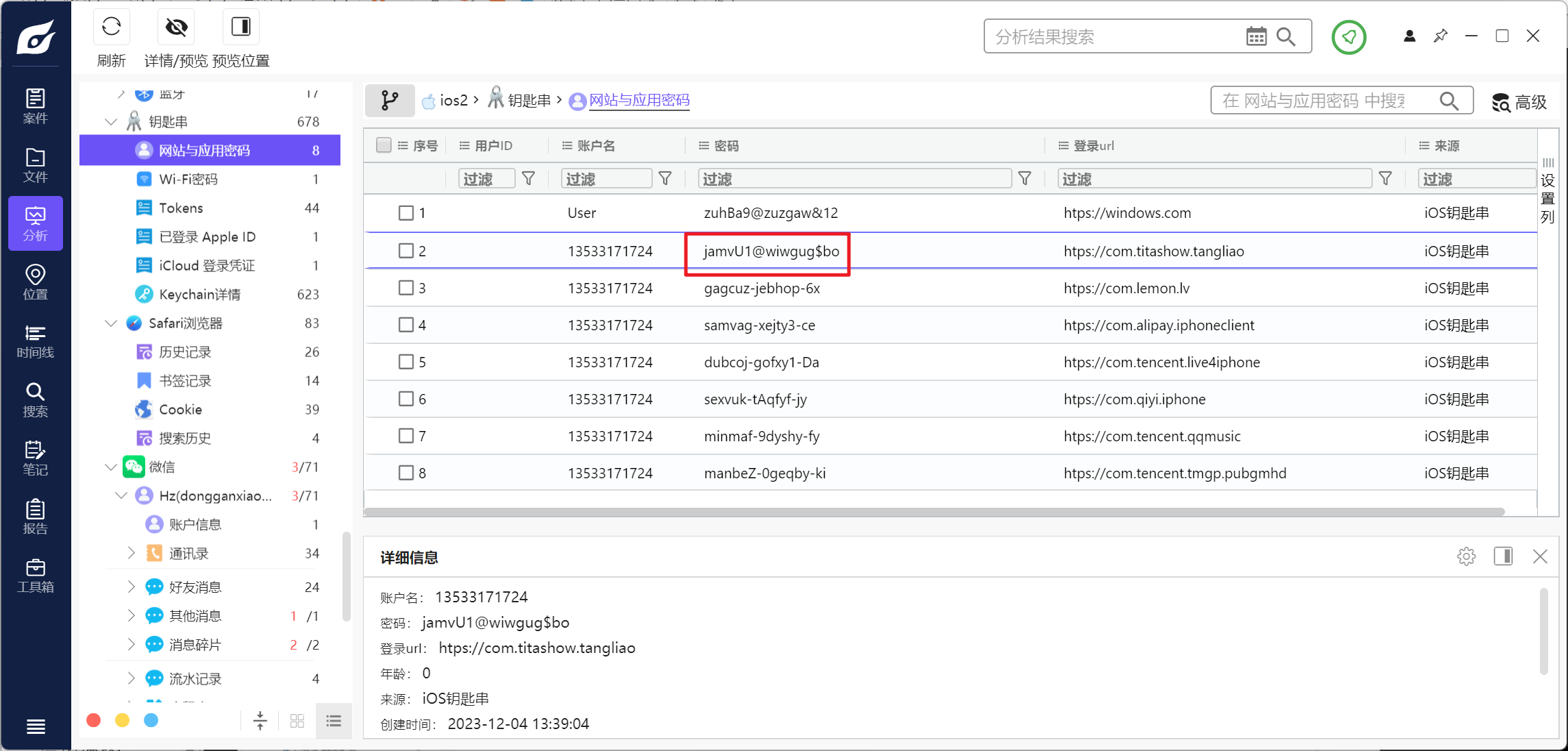Open 密码 filter funnel dropdown
The height and width of the screenshot is (751, 1568).
(1025, 179)
